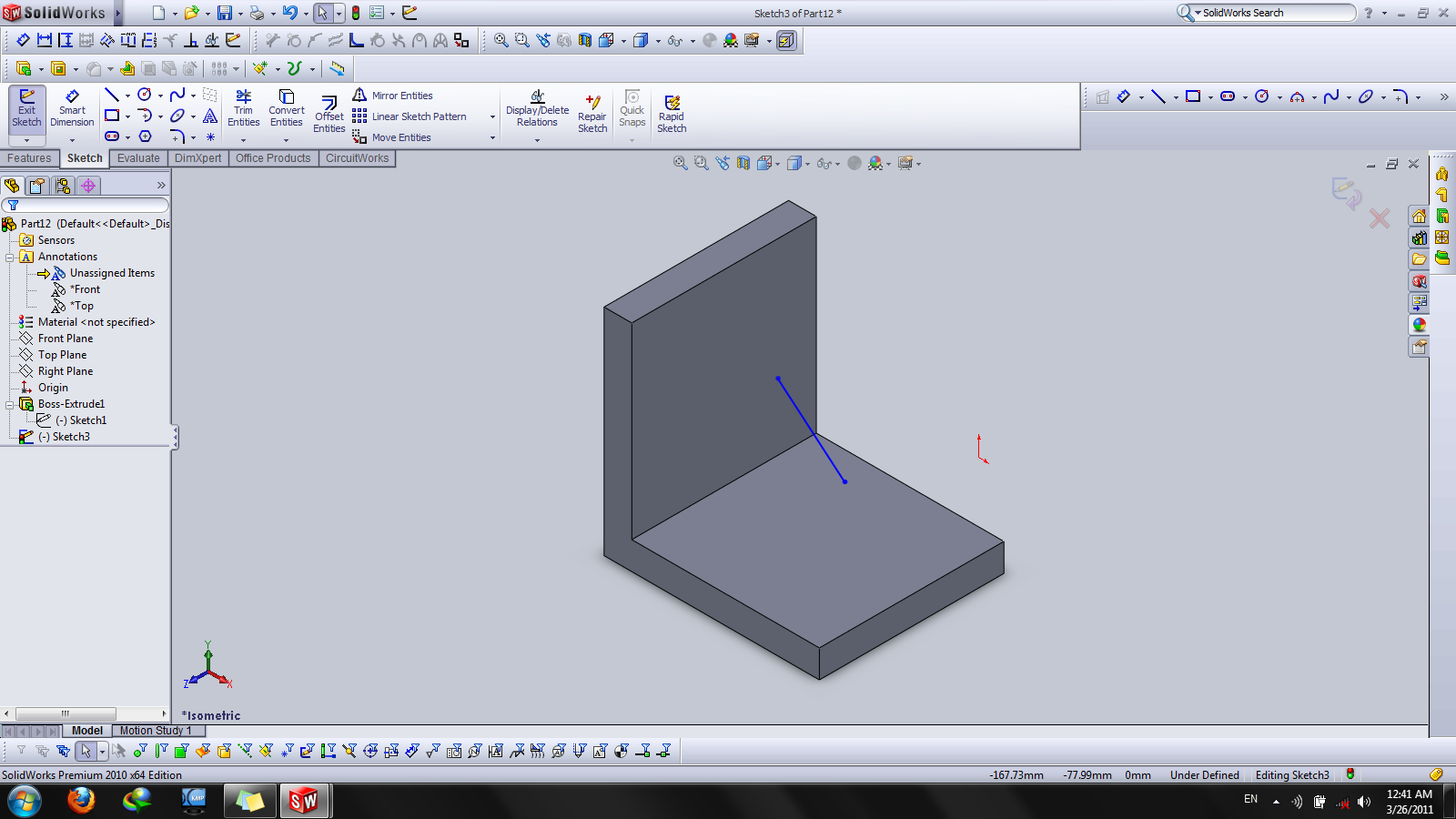Image resolution: width=1456 pixels, height=819 pixels.
Task: Select the Offset Entities tool
Action: pyautogui.click(x=329, y=114)
